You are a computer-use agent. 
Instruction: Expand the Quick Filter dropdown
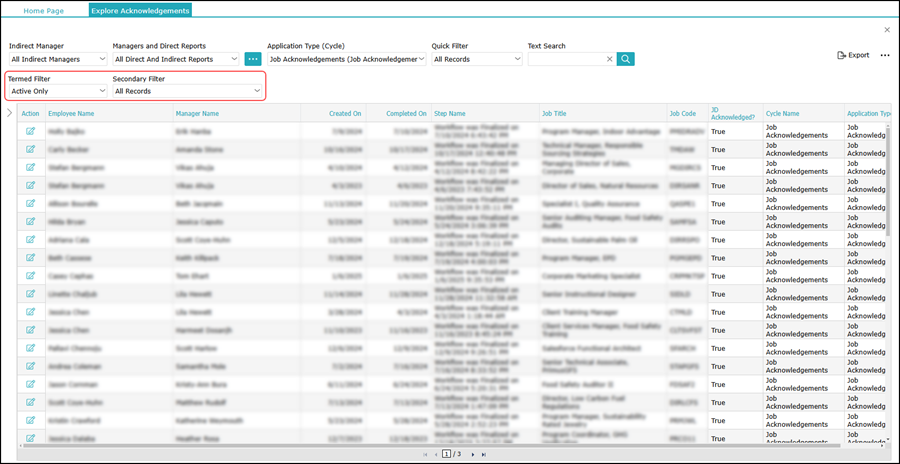click(476, 59)
